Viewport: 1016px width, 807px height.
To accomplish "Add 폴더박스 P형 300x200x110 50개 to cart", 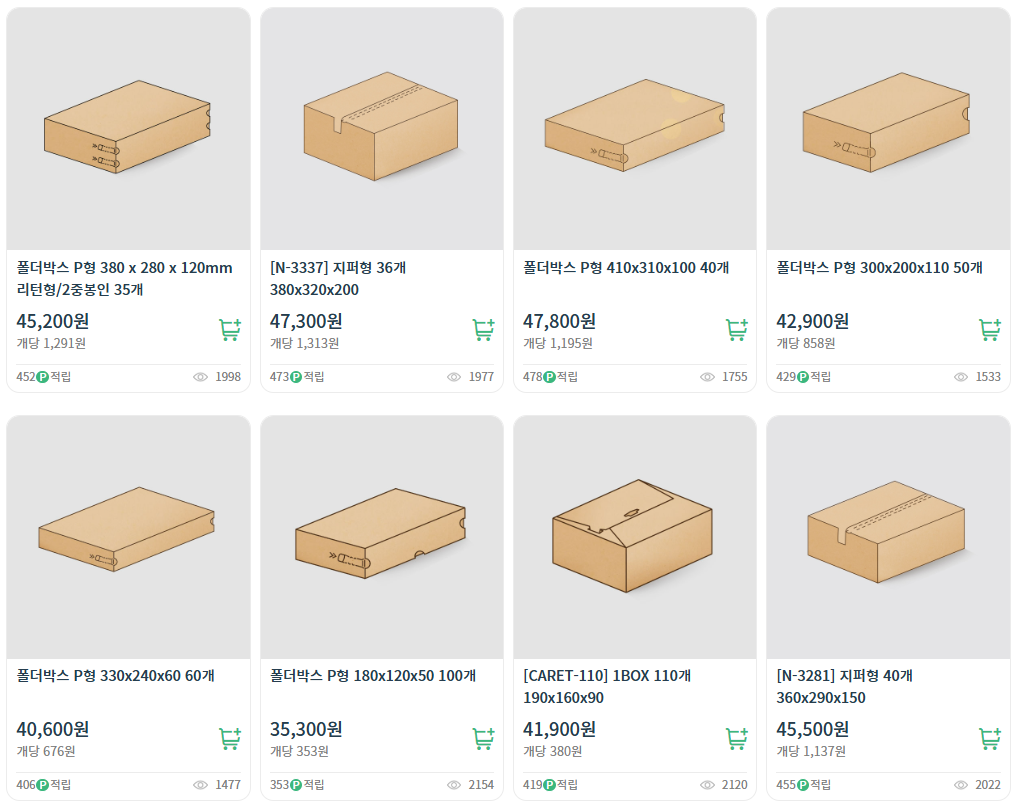I will pyautogui.click(x=990, y=330).
